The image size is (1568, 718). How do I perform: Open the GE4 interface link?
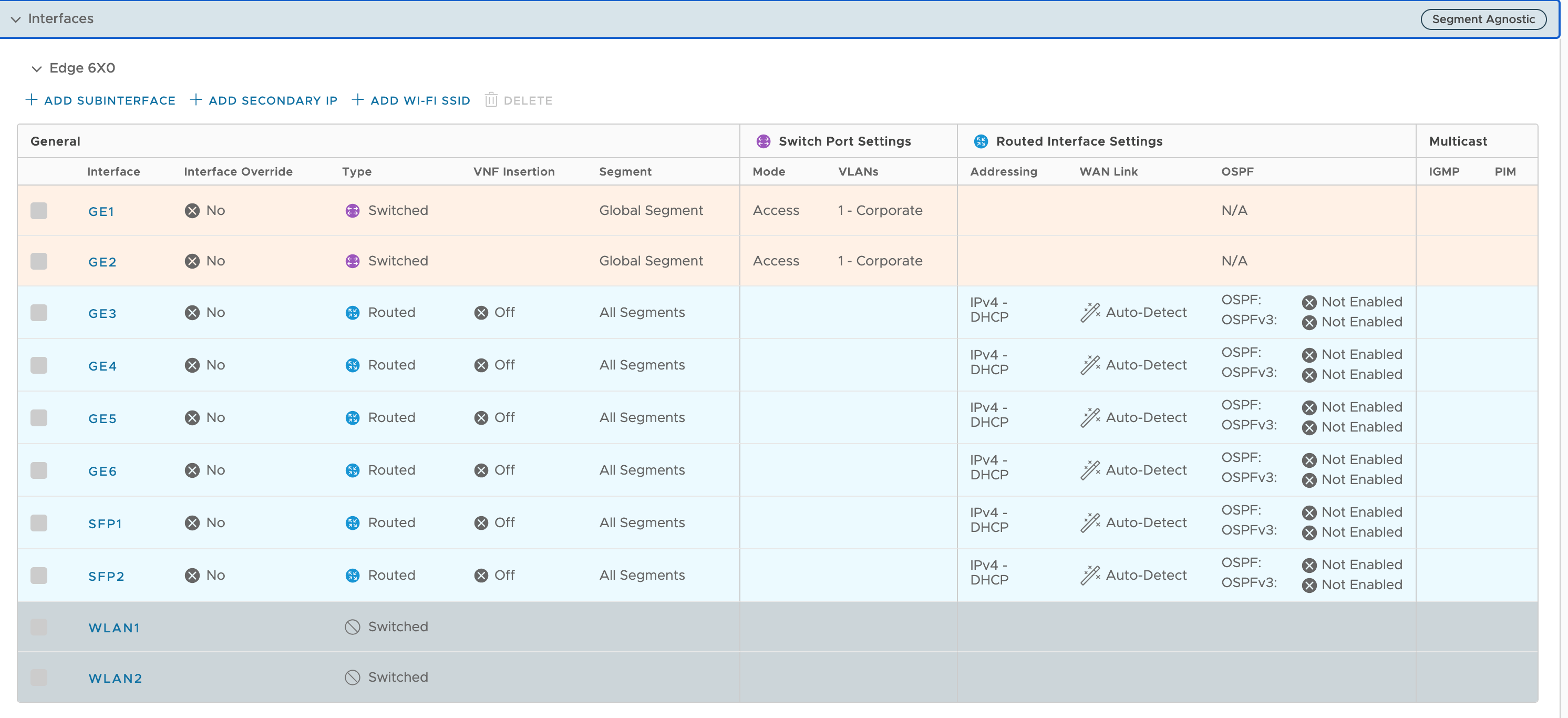tap(102, 366)
